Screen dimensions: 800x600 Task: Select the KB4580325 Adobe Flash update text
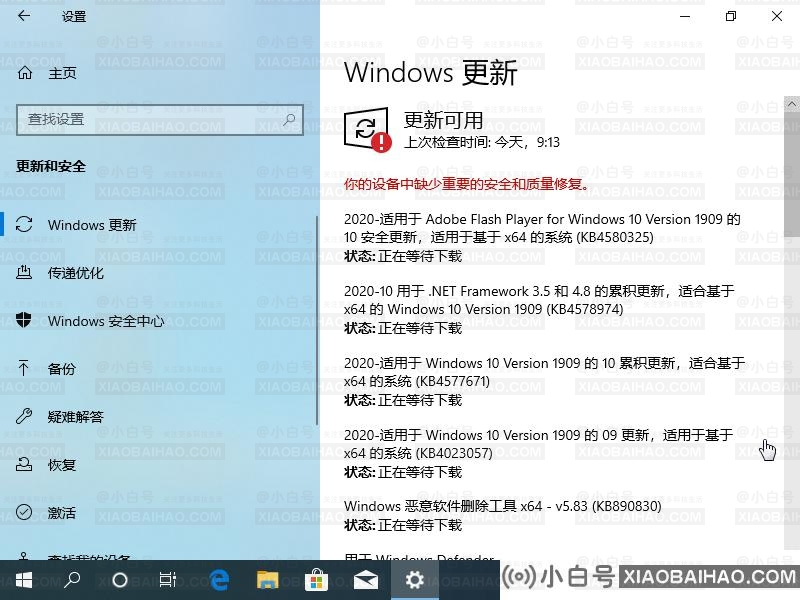click(x=542, y=228)
